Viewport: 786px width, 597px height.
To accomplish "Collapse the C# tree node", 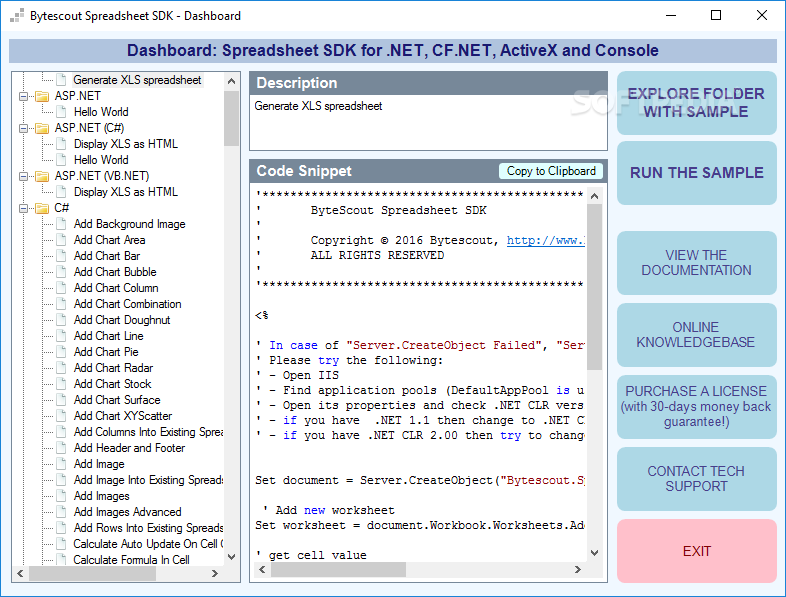I will click(x=24, y=209).
